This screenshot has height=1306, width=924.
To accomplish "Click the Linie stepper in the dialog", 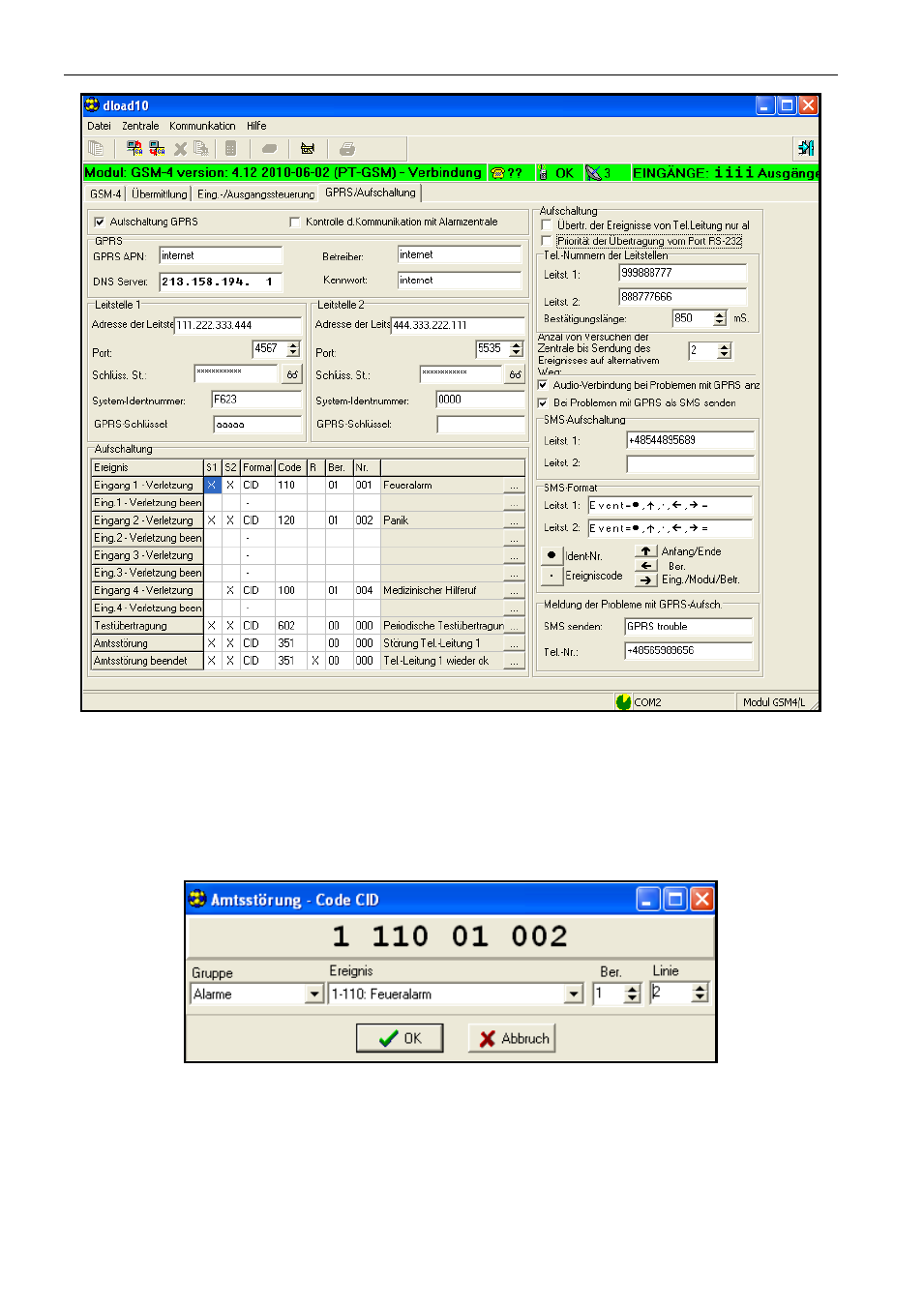I will (x=700, y=993).
